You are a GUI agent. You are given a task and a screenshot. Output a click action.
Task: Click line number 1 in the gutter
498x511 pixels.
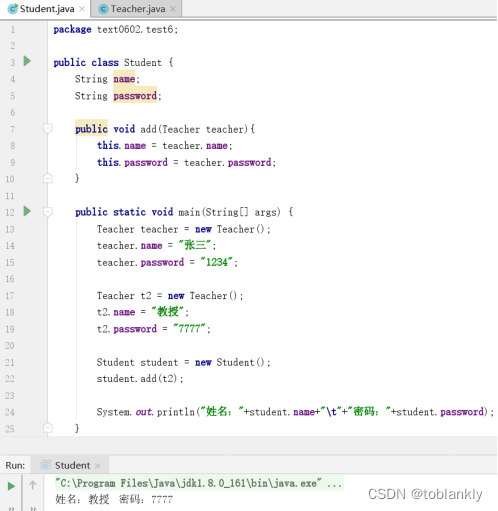pyautogui.click(x=13, y=30)
